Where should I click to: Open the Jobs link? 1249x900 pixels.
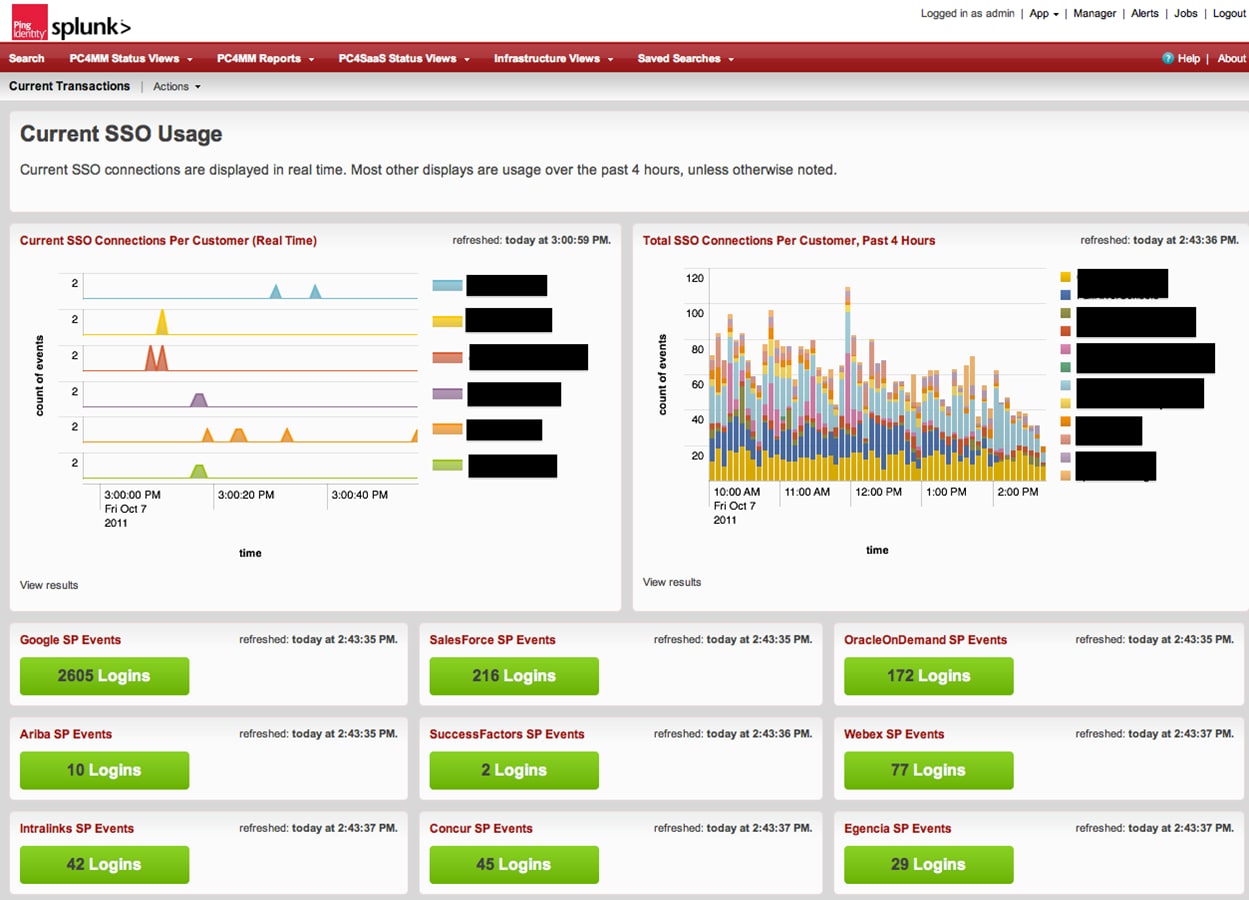point(1186,14)
